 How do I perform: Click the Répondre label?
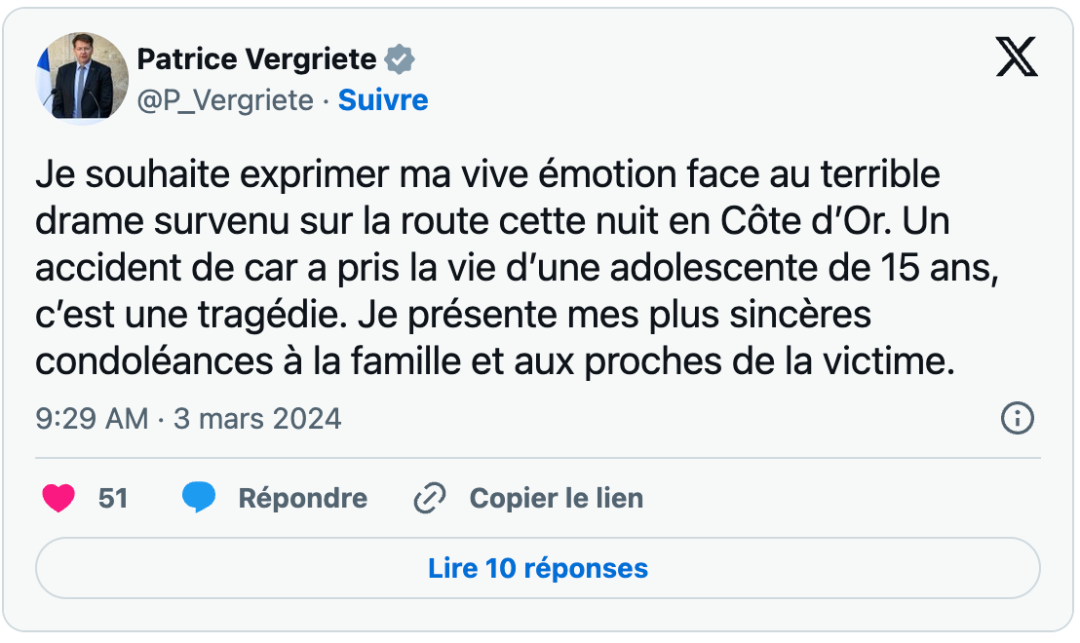(302, 498)
